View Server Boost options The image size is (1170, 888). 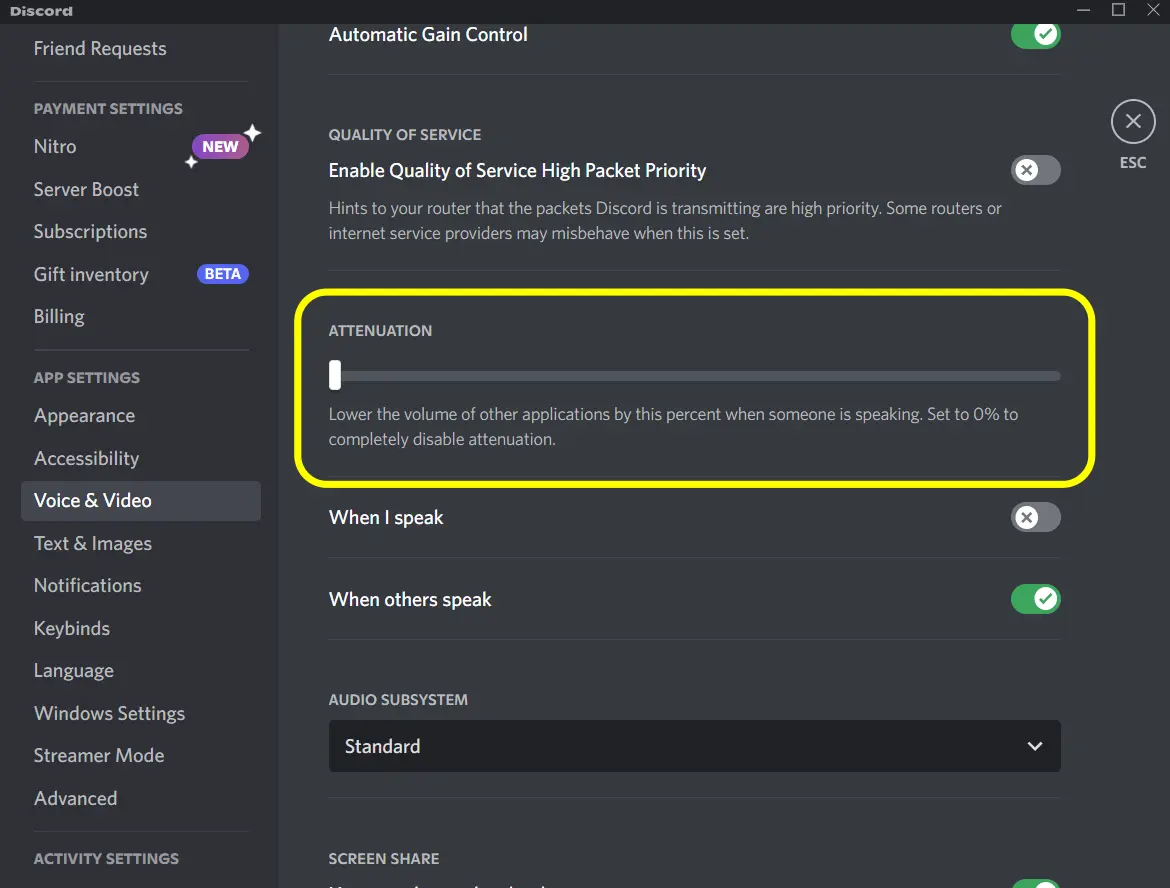86,189
